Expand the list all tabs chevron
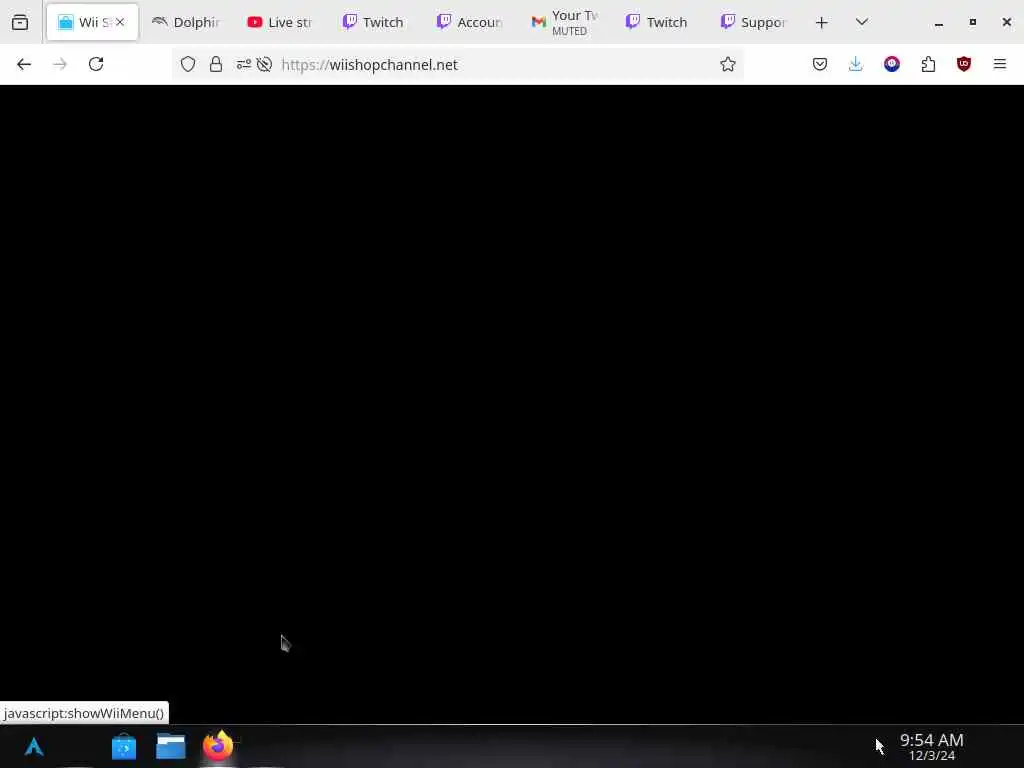Viewport: 1024px width, 768px height. (862, 22)
